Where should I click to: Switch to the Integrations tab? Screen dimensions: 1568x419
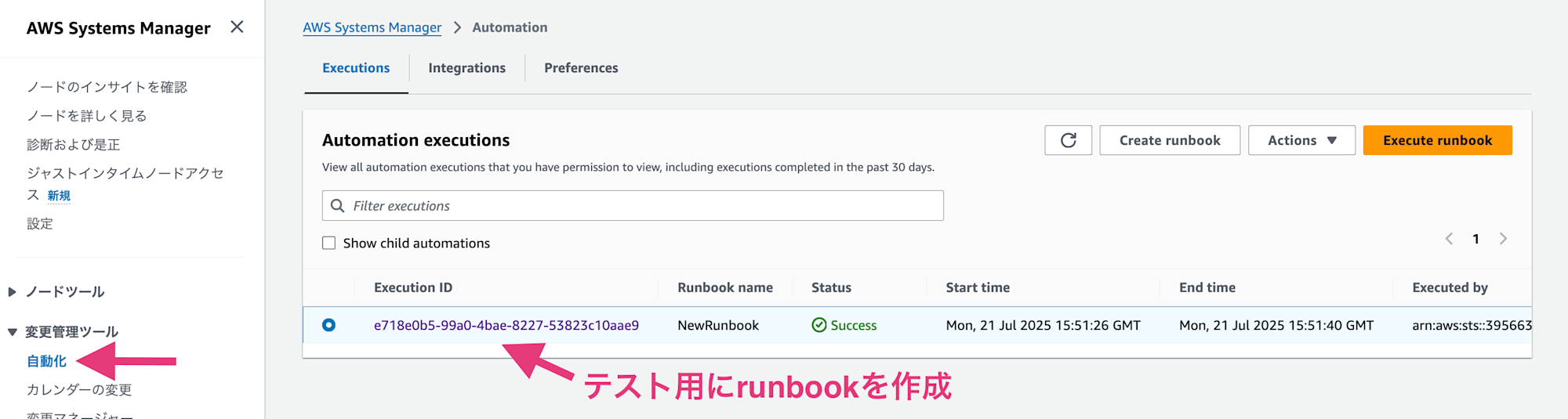pos(466,68)
